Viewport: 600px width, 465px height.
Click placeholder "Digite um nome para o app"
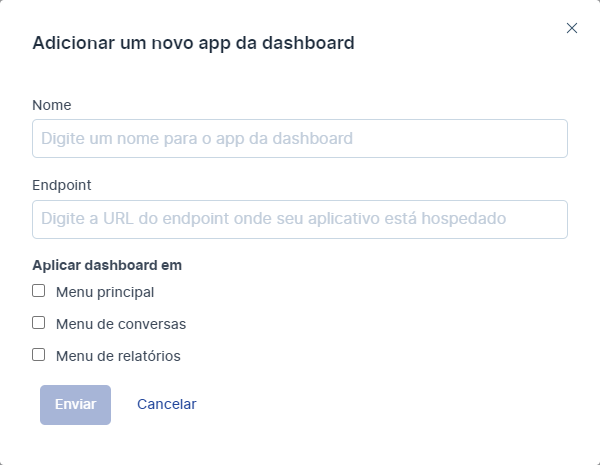(x=197, y=139)
